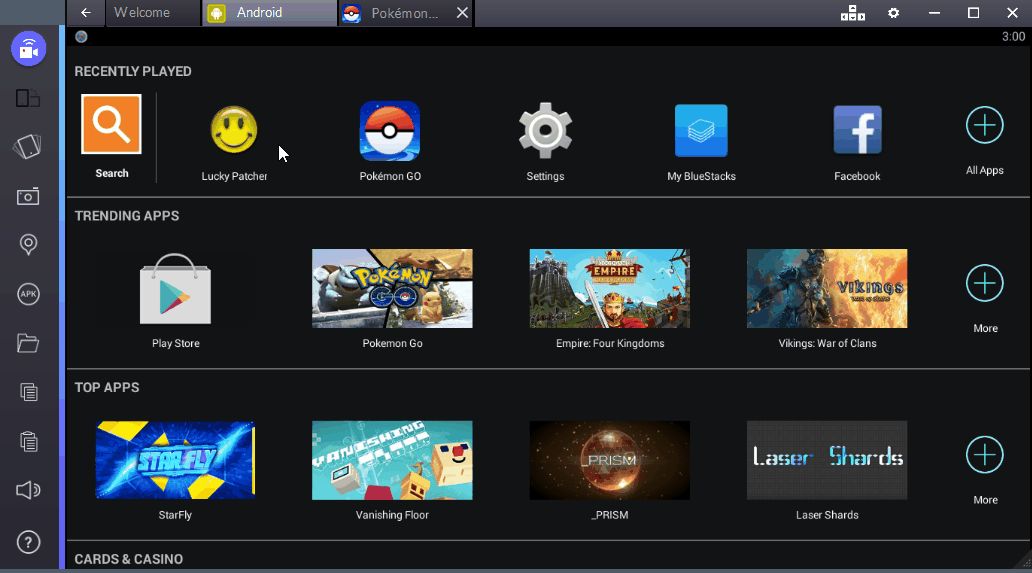Image resolution: width=1032 pixels, height=573 pixels.
Task: Launch Facebook app
Action: point(857,130)
